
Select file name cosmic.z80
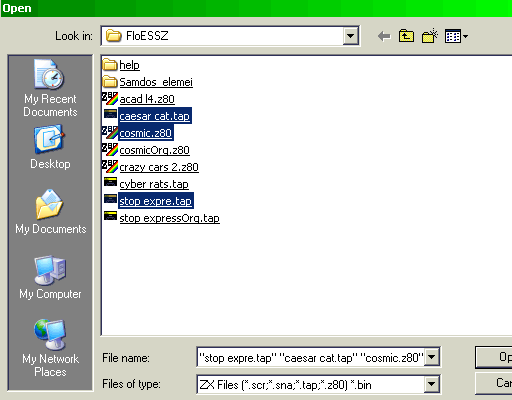pyautogui.click(x=146, y=133)
